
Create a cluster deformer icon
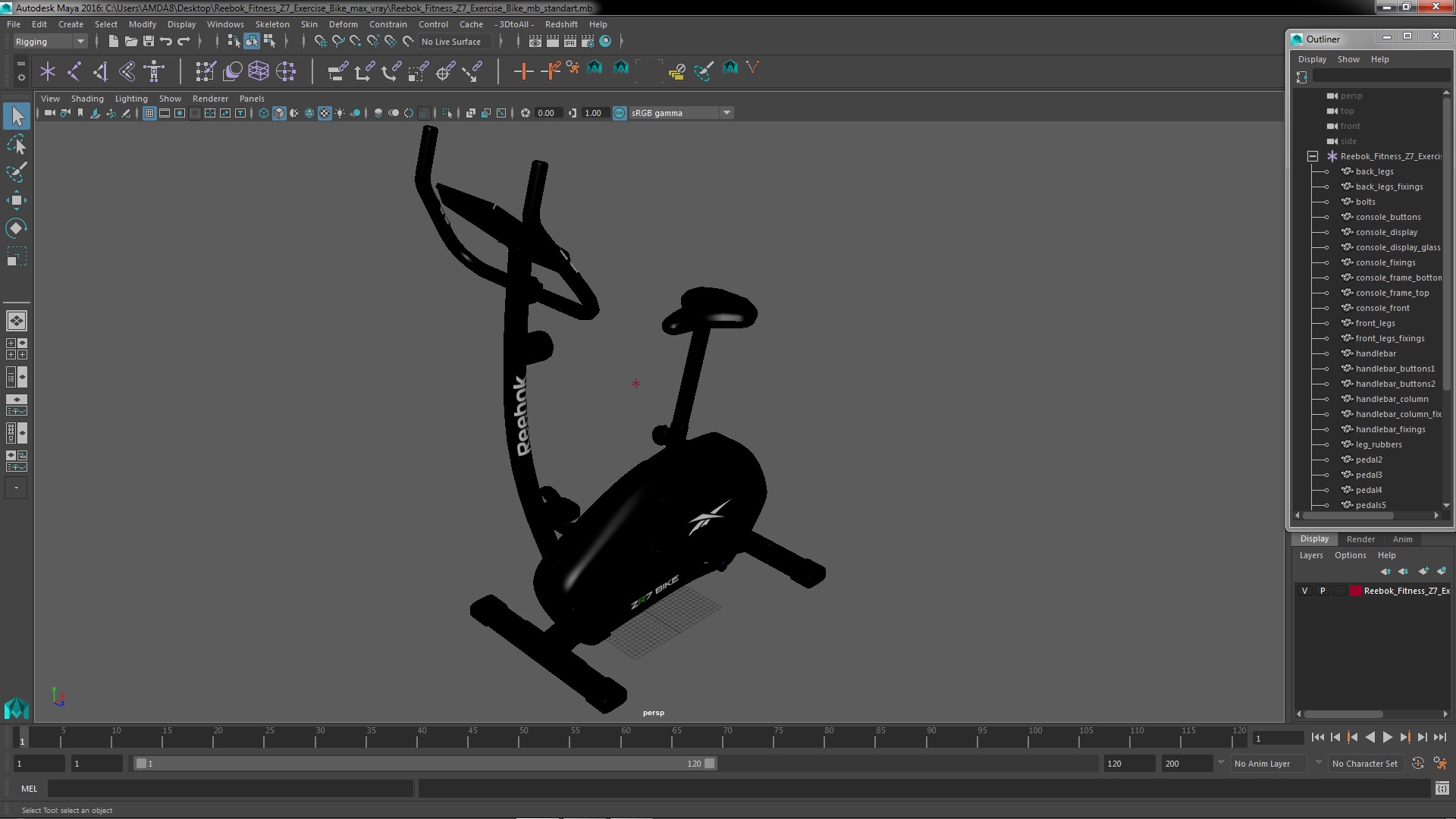click(286, 71)
